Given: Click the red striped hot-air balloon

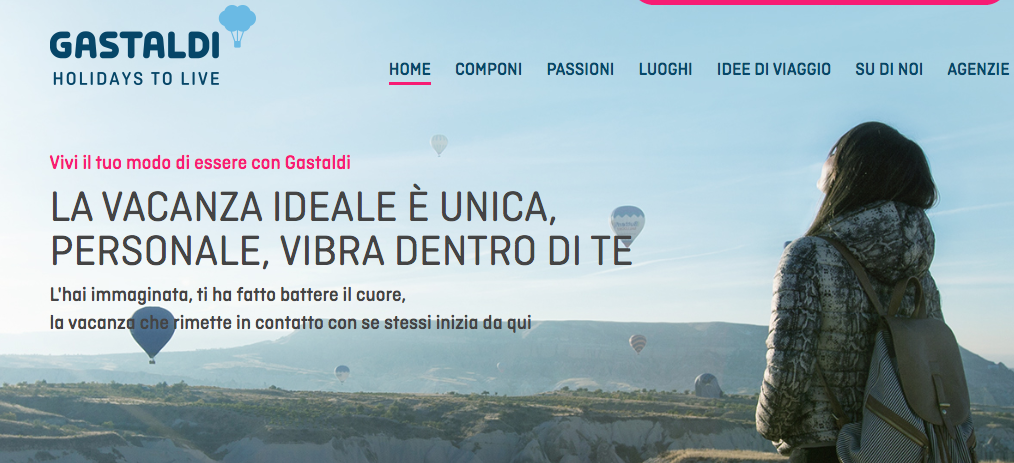Looking at the screenshot, I should (638, 344).
